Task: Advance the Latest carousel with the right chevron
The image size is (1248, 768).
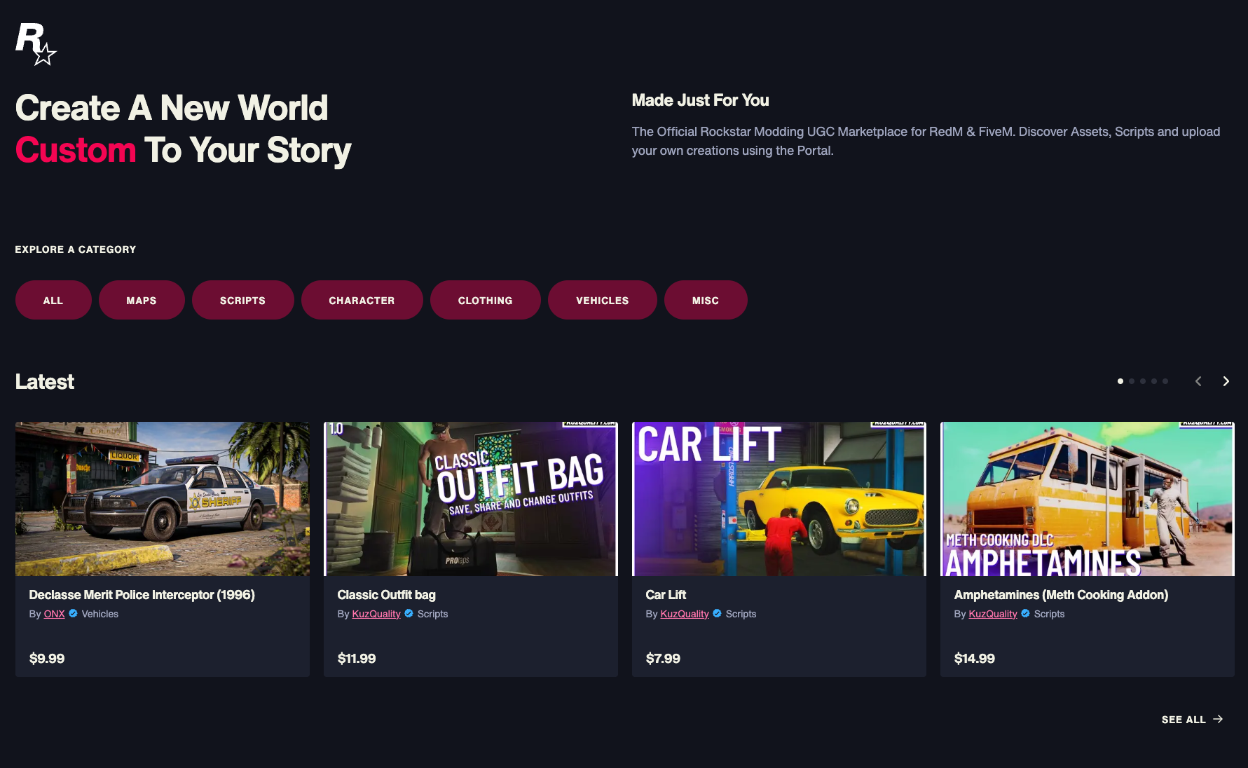Action: tap(1226, 381)
